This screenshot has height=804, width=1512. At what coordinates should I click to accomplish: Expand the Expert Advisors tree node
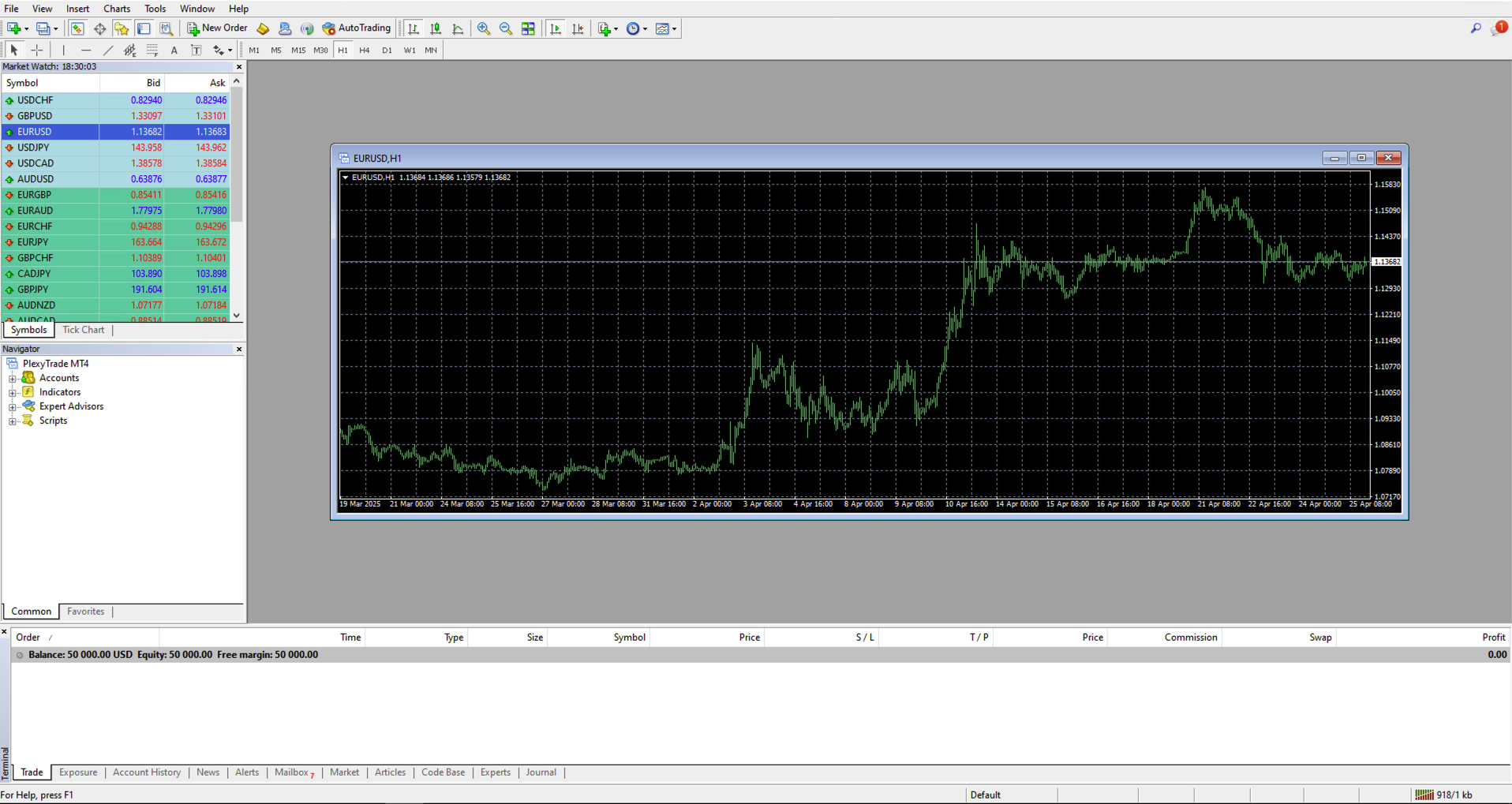pyautogui.click(x=13, y=407)
